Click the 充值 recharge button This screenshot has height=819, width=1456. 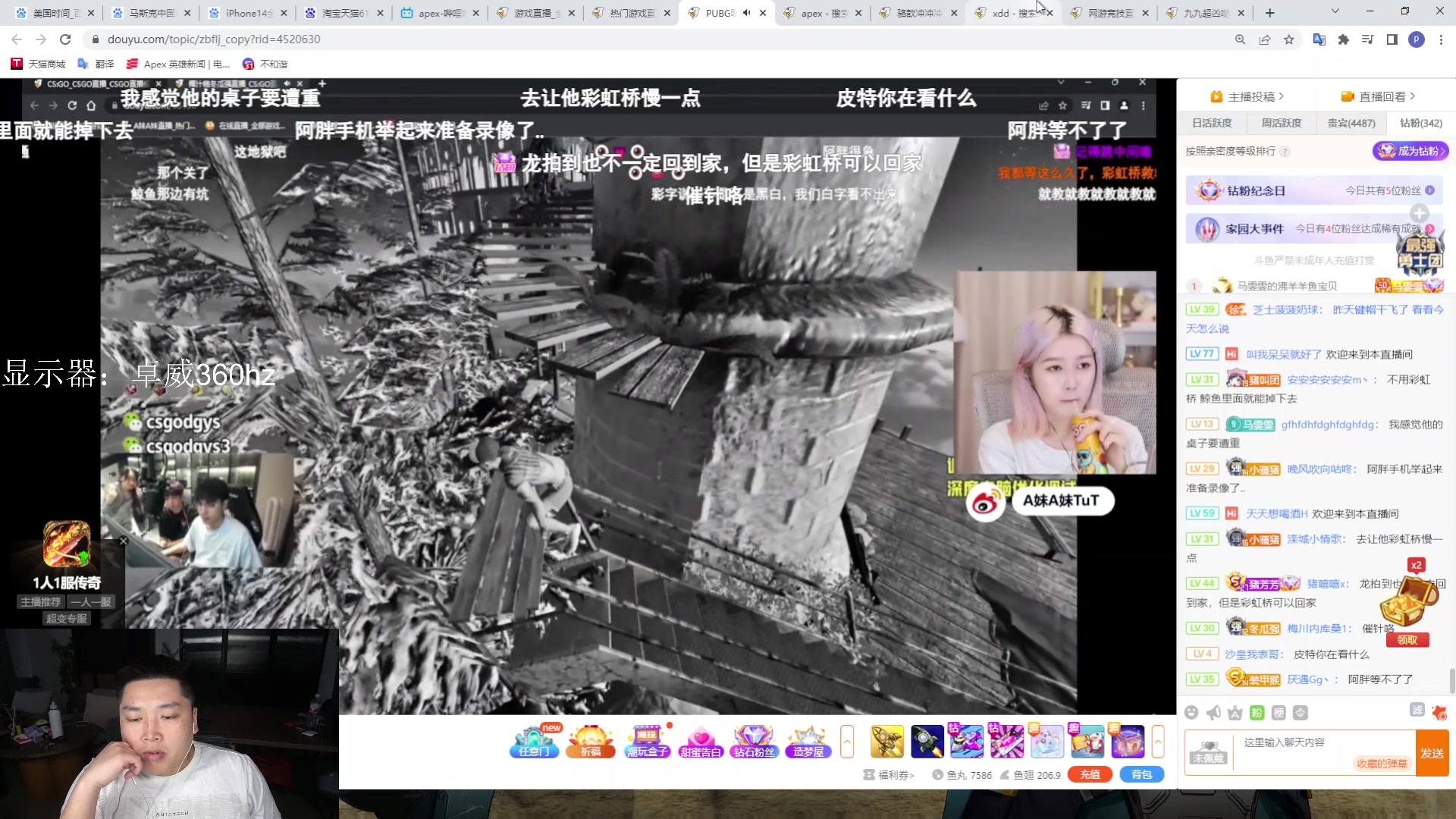click(1089, 774)
